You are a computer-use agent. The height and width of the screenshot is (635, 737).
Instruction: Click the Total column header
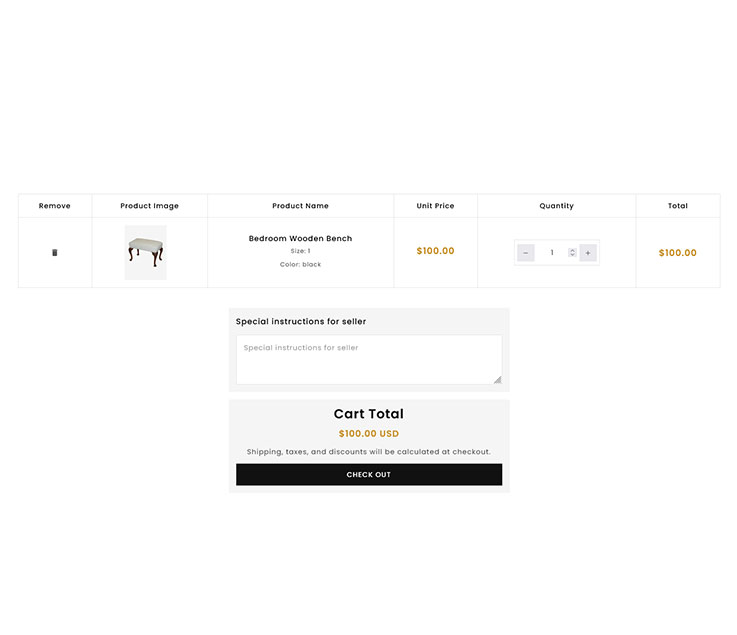(678, 206)
